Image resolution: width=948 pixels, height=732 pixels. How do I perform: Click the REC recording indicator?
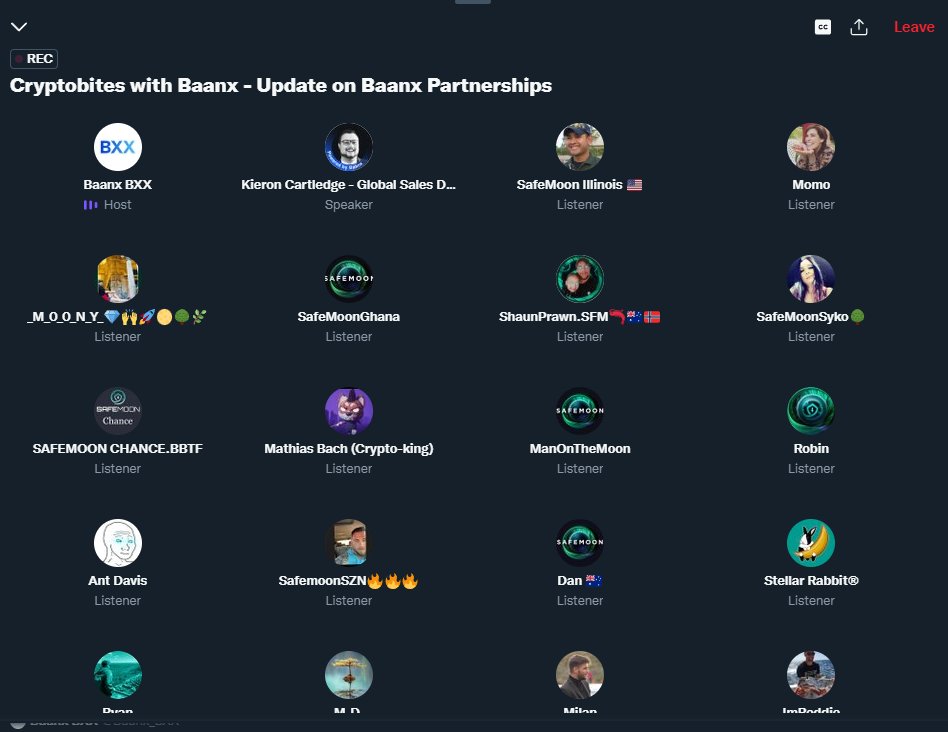click(33, 58)
